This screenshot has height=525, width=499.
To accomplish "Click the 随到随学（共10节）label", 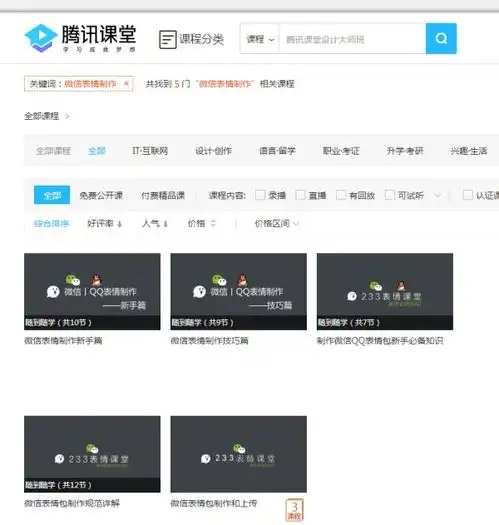I will (x=58, y=322).
